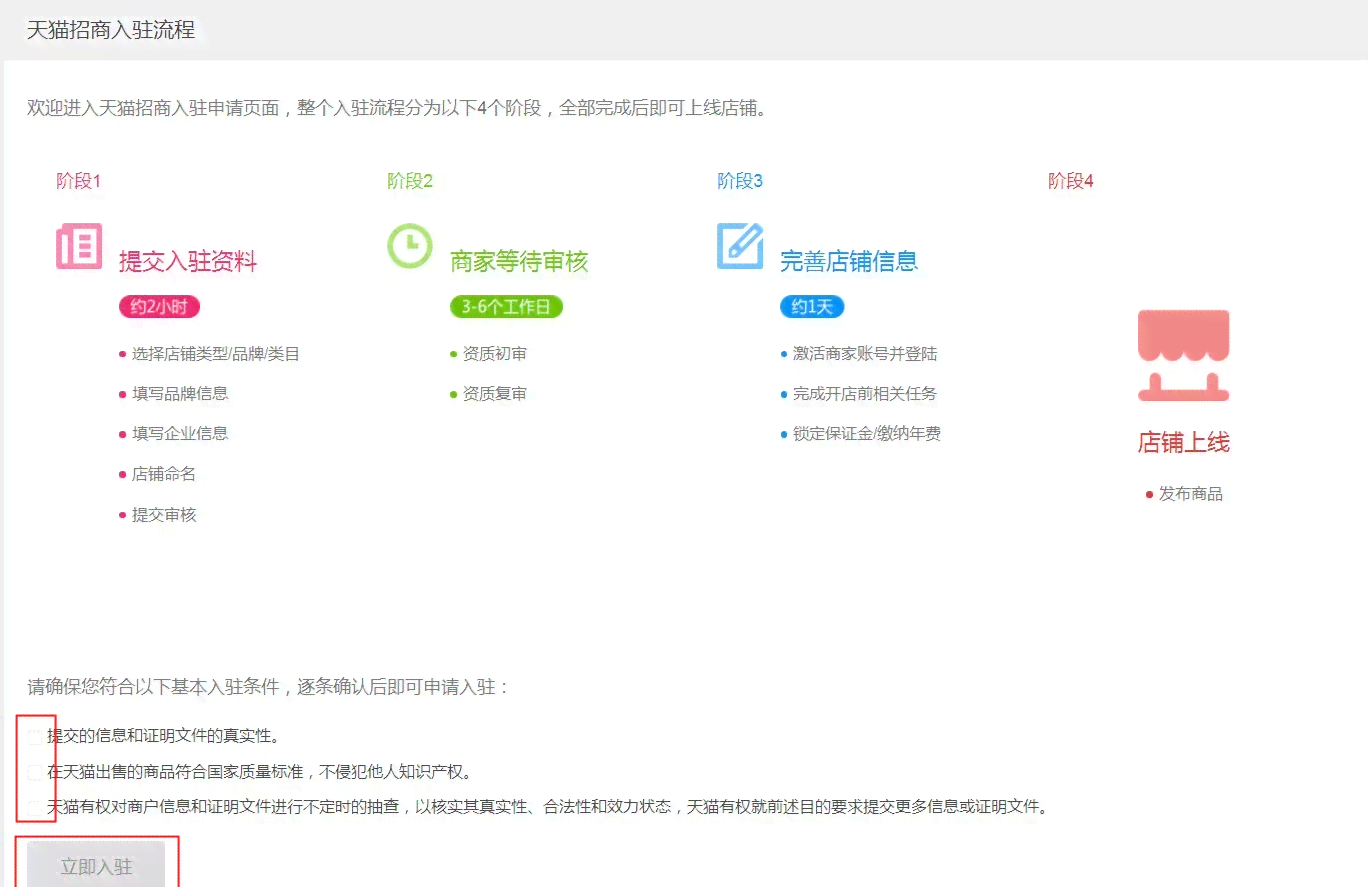The height and width of the screenshot is (887, 1368).
Task: Click 完成开店前相关任务 item
Action: [865, 394]
